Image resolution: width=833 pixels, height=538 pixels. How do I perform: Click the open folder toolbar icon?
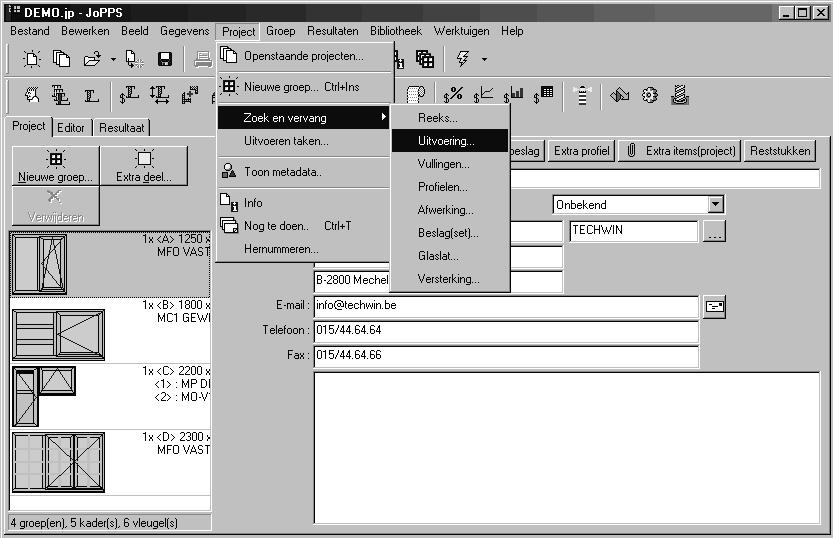[92, 58]
